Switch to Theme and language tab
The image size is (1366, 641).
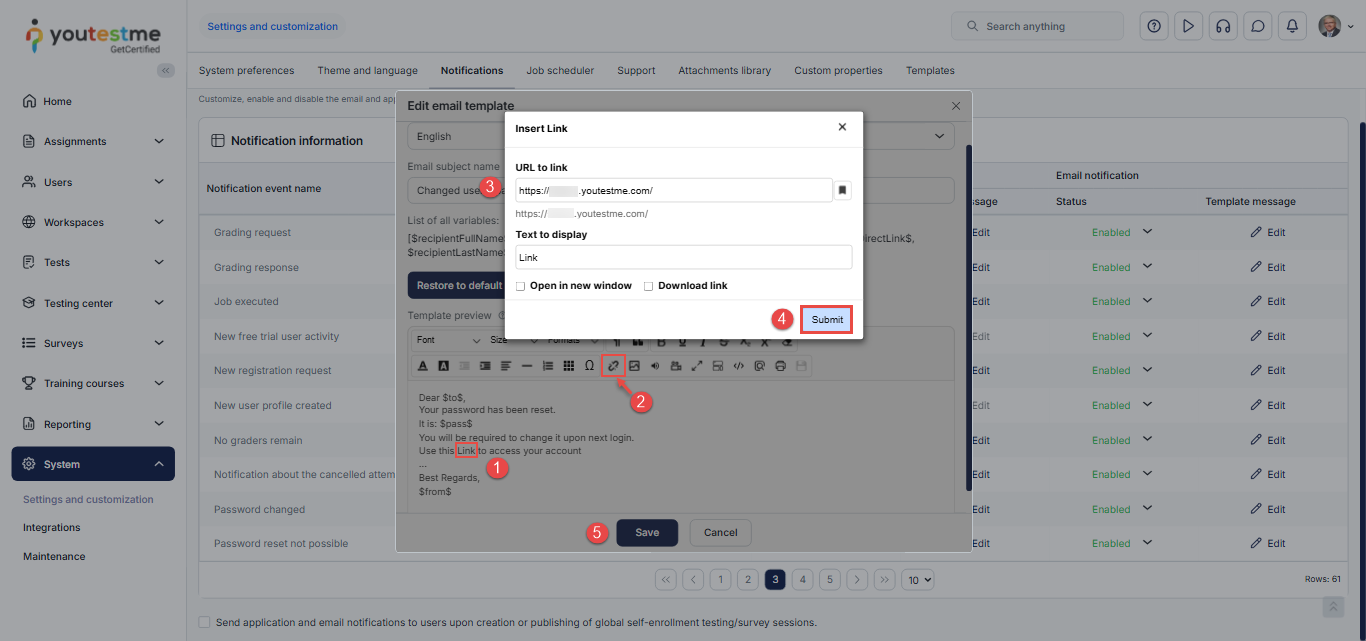click(367, 71)
